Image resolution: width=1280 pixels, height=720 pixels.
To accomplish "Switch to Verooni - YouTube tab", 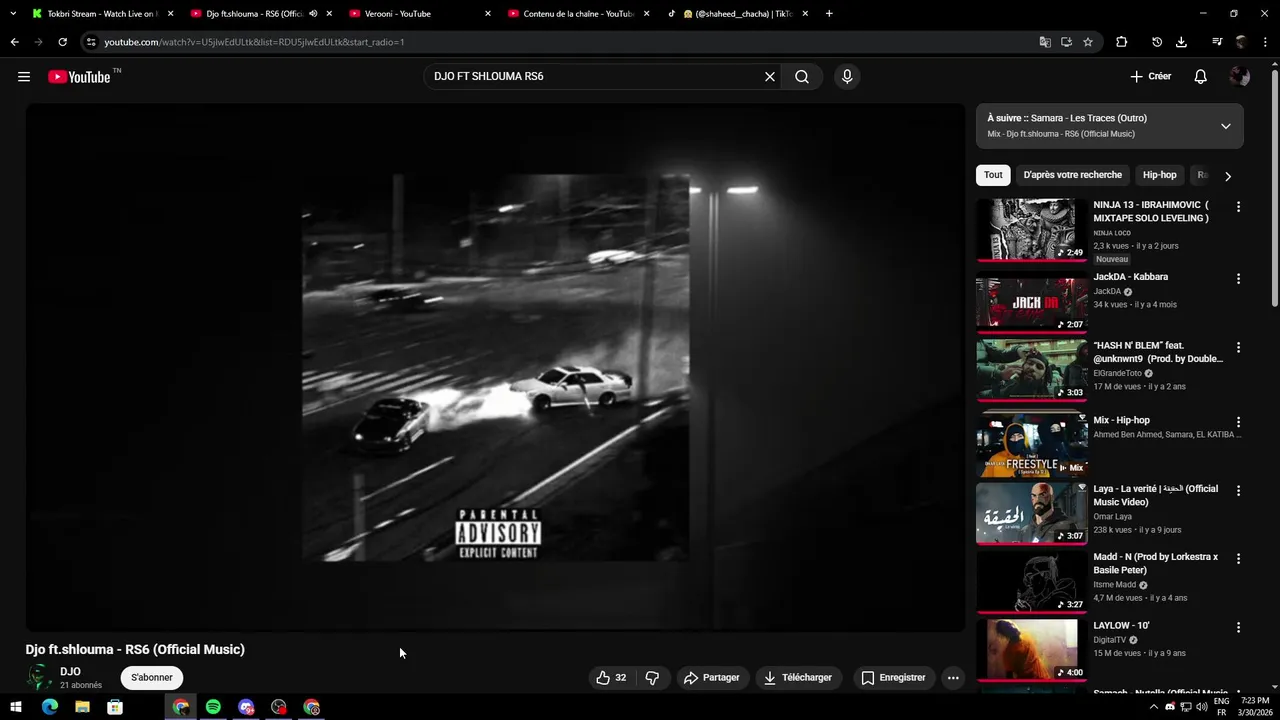I will click(x=420, y=14).
